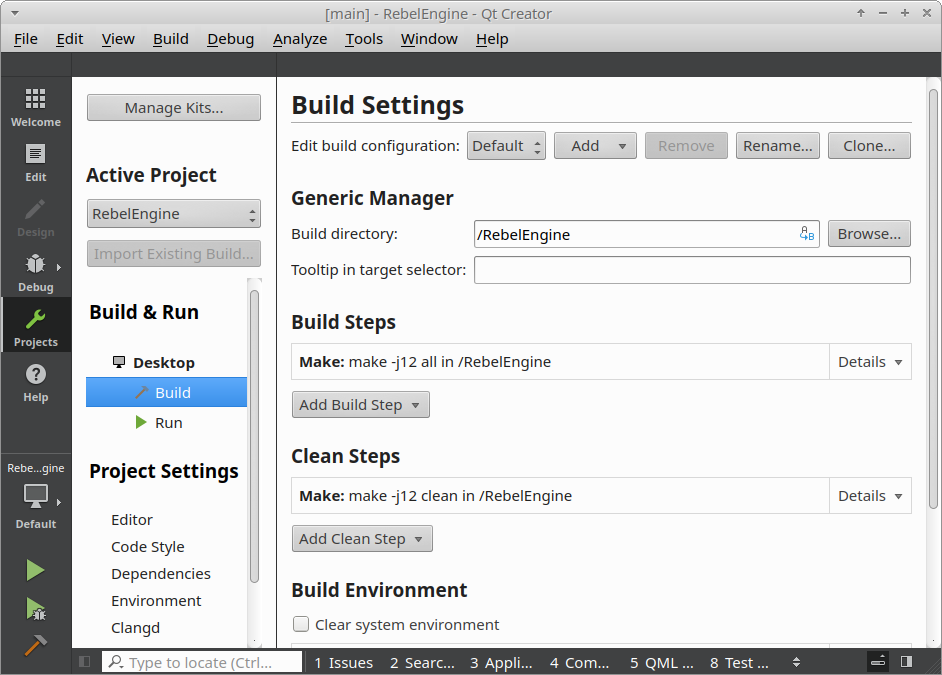Click the Desktop kit monitor icon
This screenshot has height=675, width=942.
point(119,362)
